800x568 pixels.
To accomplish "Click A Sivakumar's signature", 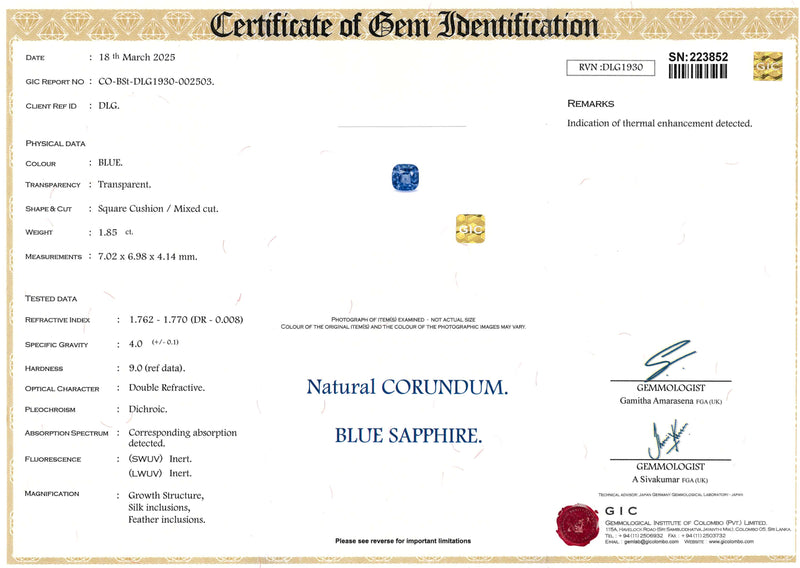I will (x=669, y=439).
